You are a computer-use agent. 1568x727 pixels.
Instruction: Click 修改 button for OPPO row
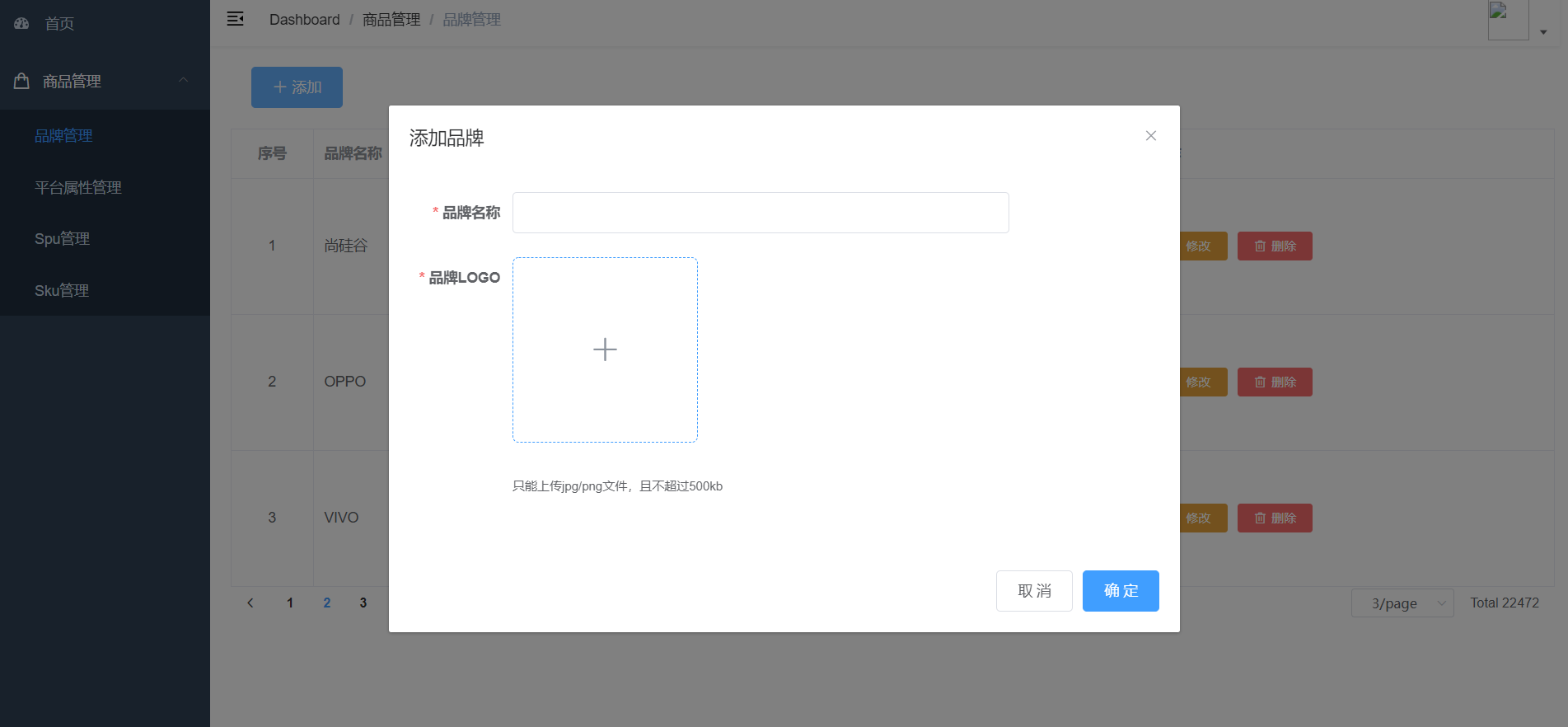pyautogui.click(x=1203, y=382)
